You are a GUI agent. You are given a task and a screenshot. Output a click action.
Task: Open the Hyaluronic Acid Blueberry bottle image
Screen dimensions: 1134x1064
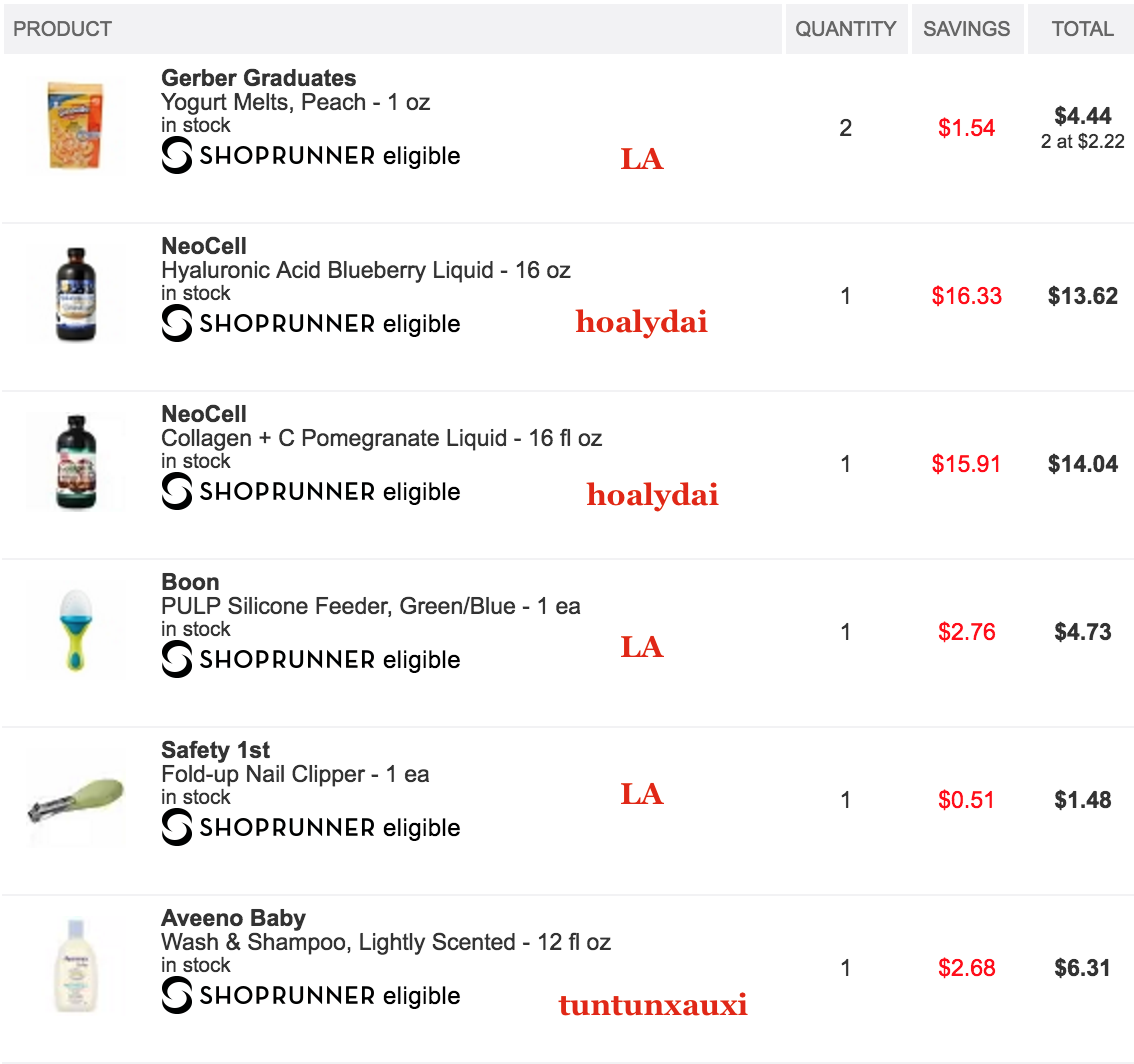76,294
